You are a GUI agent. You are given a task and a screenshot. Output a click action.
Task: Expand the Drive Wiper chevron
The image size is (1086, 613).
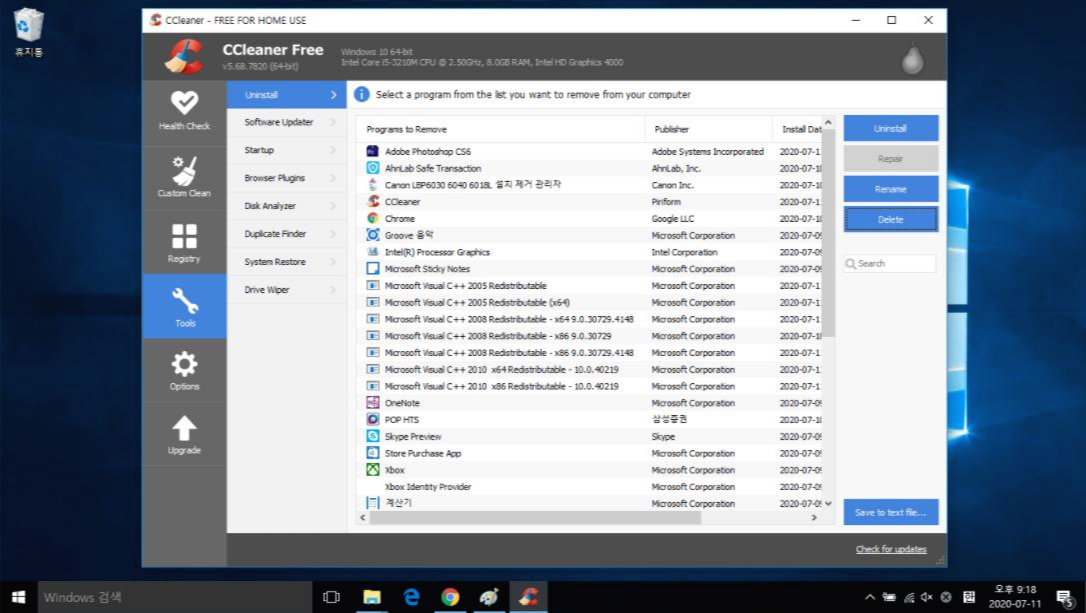click(x=333, y=290)
